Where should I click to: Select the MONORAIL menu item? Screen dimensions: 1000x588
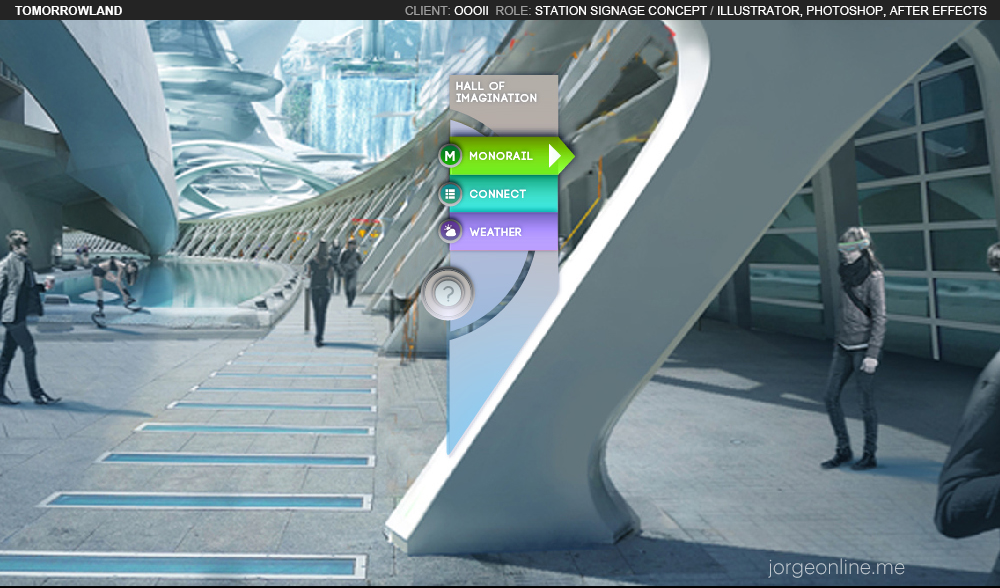click(506, 156)
